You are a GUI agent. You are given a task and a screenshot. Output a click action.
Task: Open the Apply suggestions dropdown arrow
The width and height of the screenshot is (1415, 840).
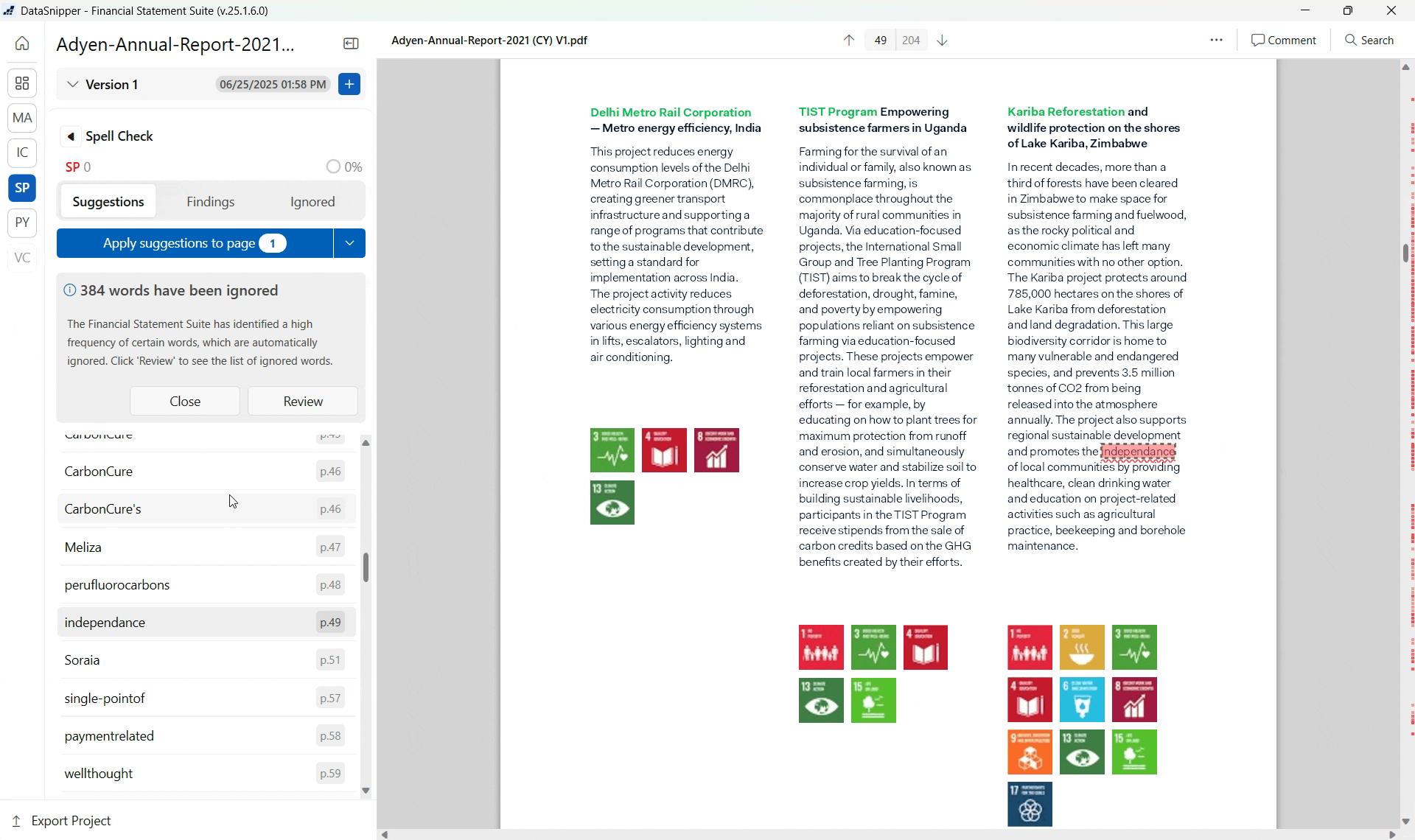click(349, 243)
